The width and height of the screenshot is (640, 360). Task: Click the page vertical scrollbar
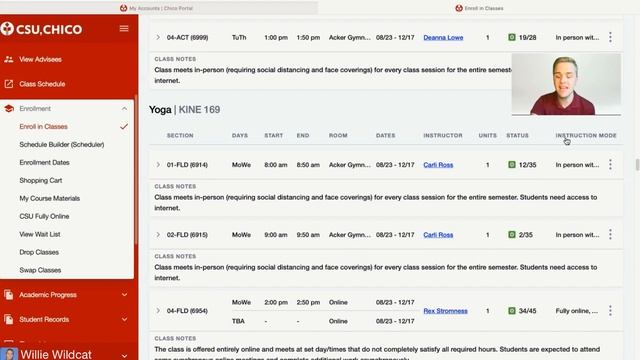coord(637,164)
